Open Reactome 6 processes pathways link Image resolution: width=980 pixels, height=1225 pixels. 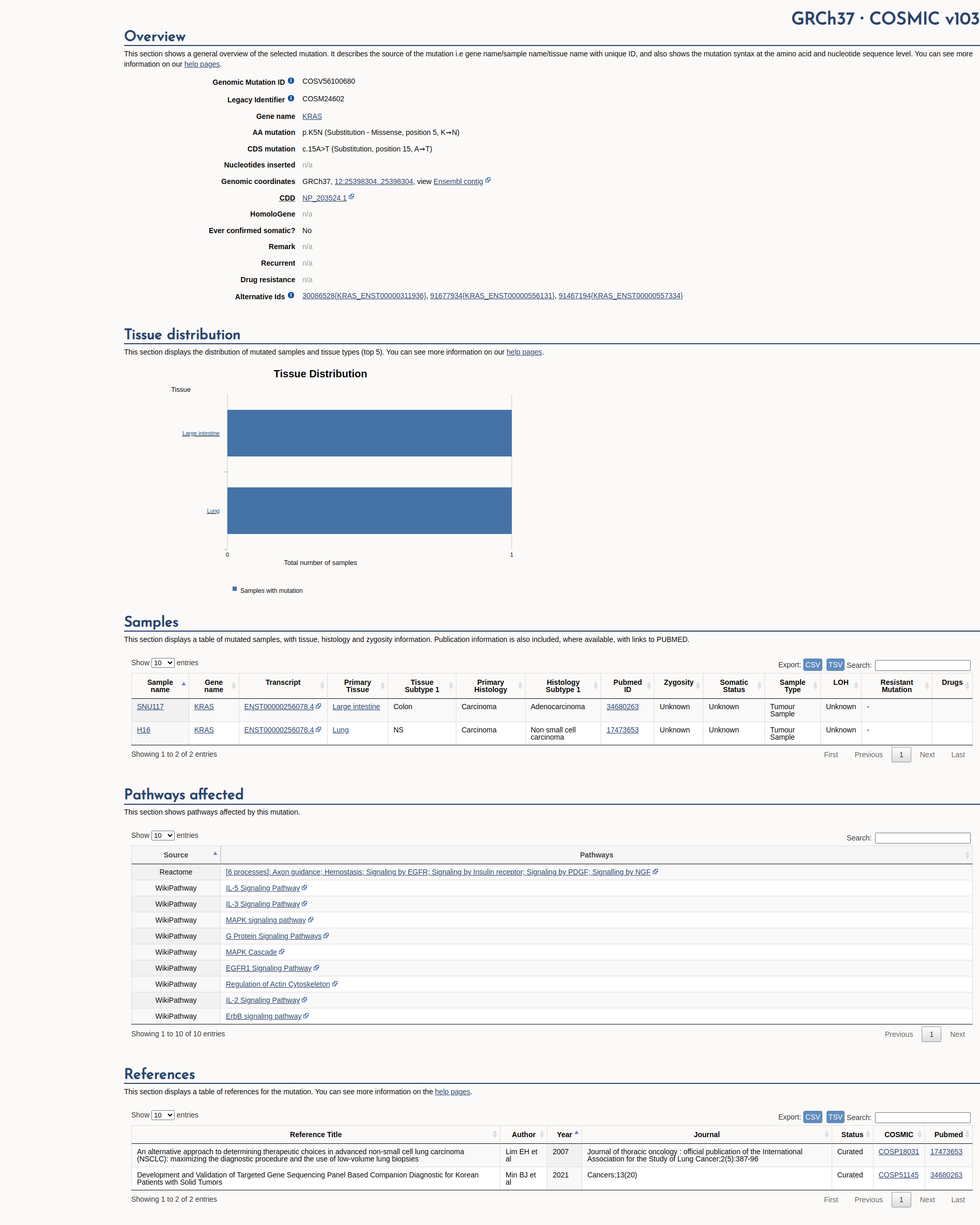[438, 871]
